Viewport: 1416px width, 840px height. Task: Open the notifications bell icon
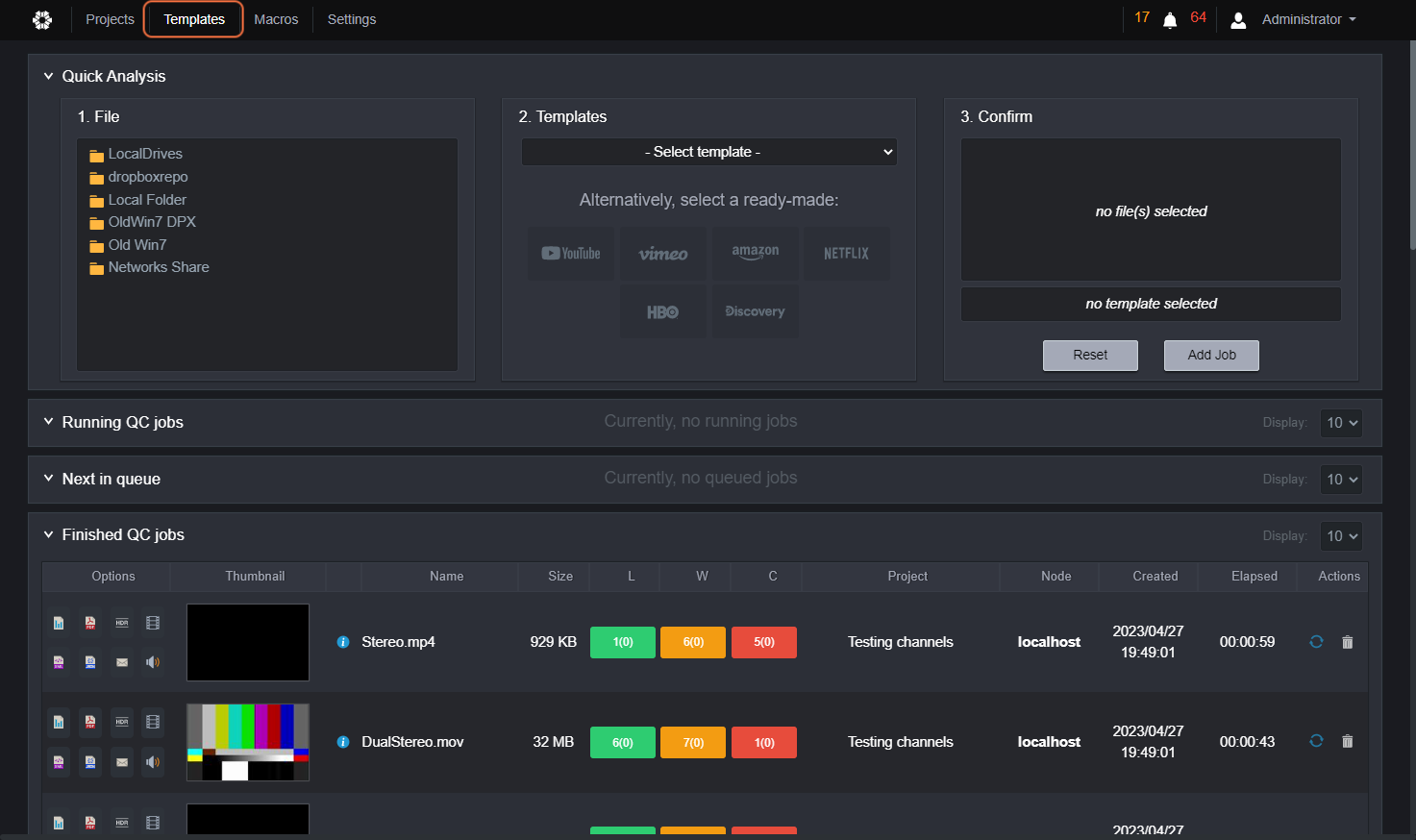pos(1170,20)
